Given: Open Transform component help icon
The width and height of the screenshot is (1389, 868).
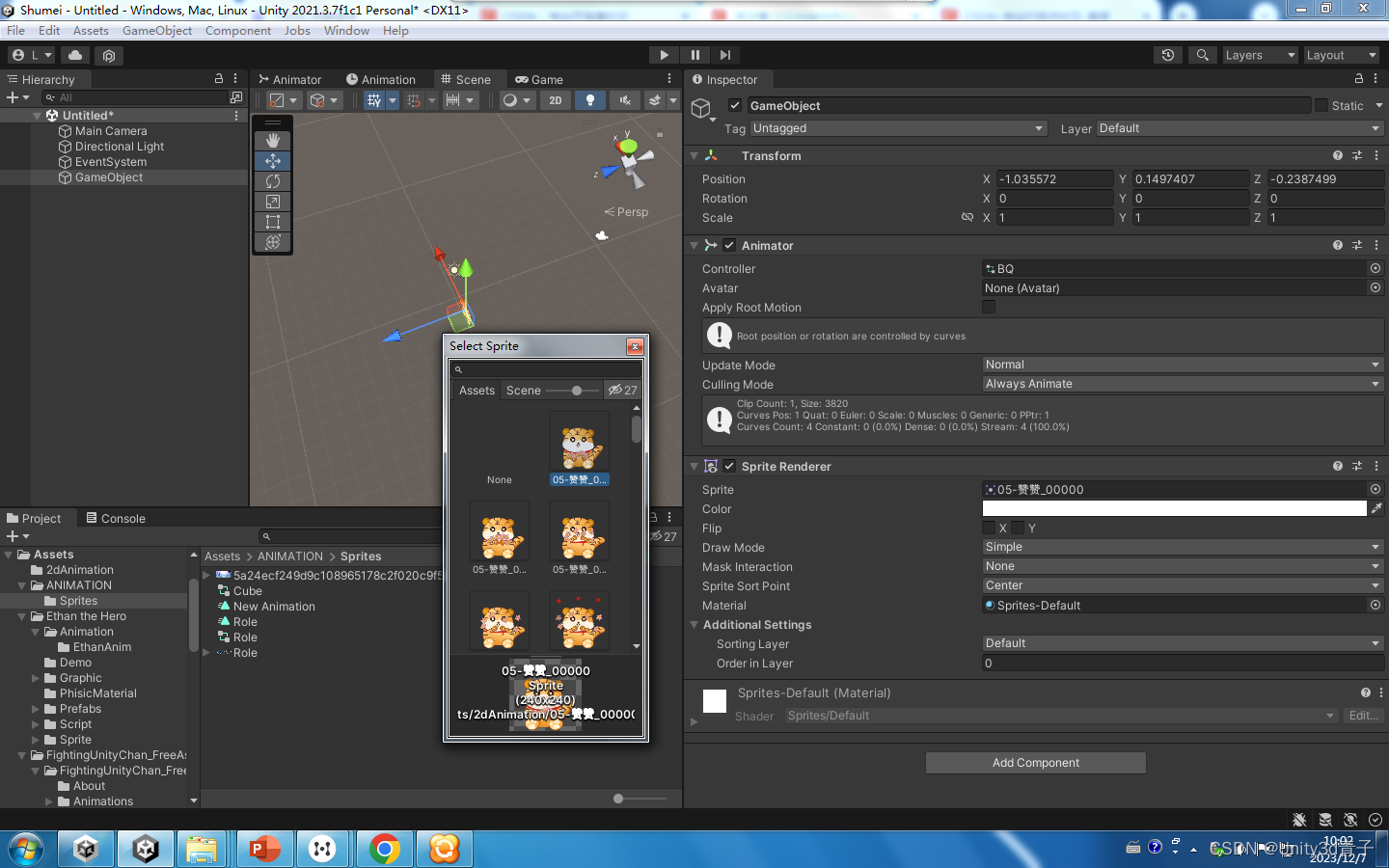Looking at the screenshot, I should click(x=1338, y=155).
